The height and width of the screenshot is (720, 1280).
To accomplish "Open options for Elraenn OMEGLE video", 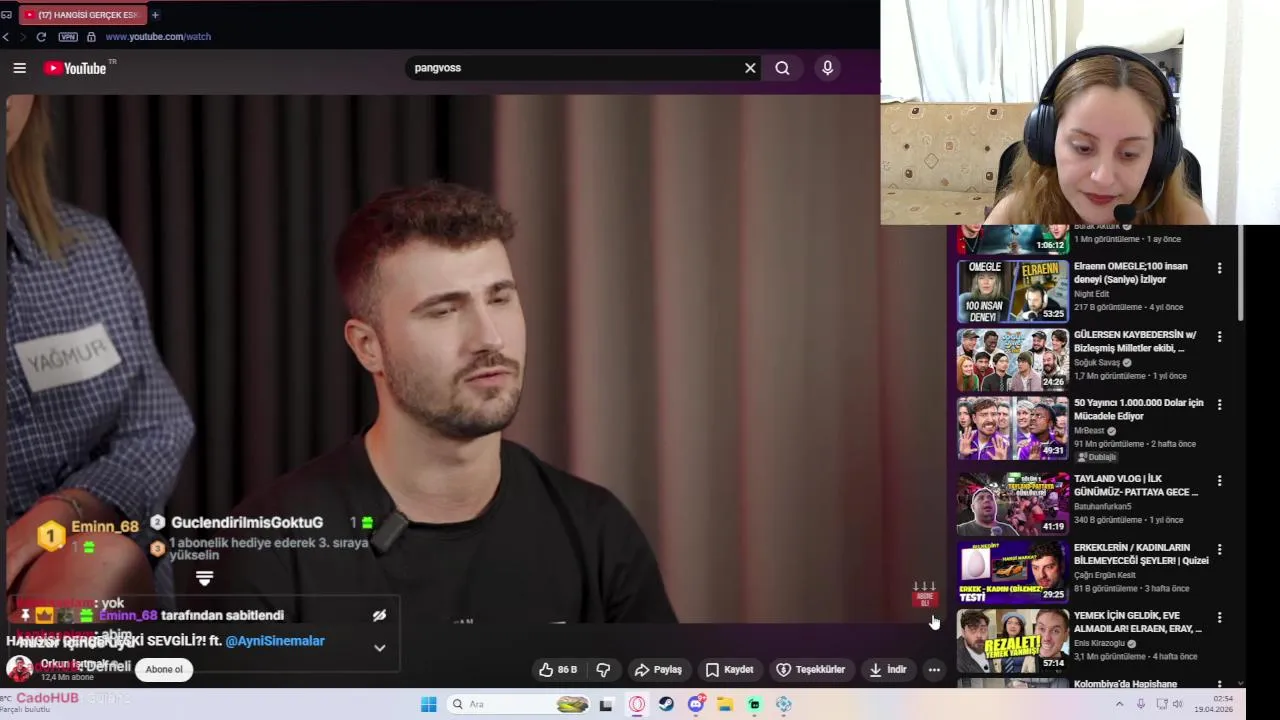I will (1219, 268).
